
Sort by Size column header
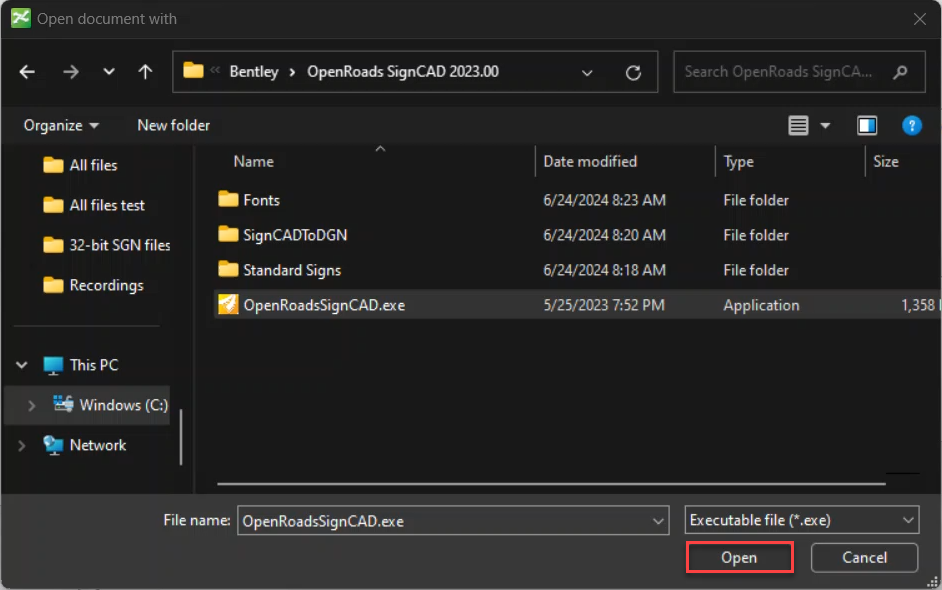click(886, 162)
